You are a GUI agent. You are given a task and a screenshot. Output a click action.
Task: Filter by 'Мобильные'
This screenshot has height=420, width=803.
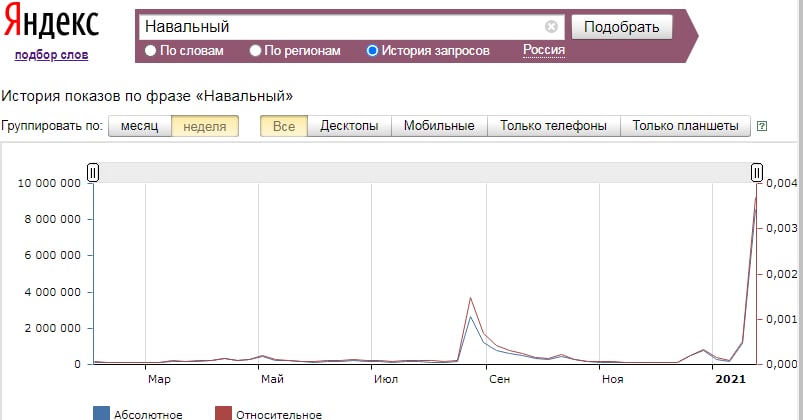coord(439,126)
